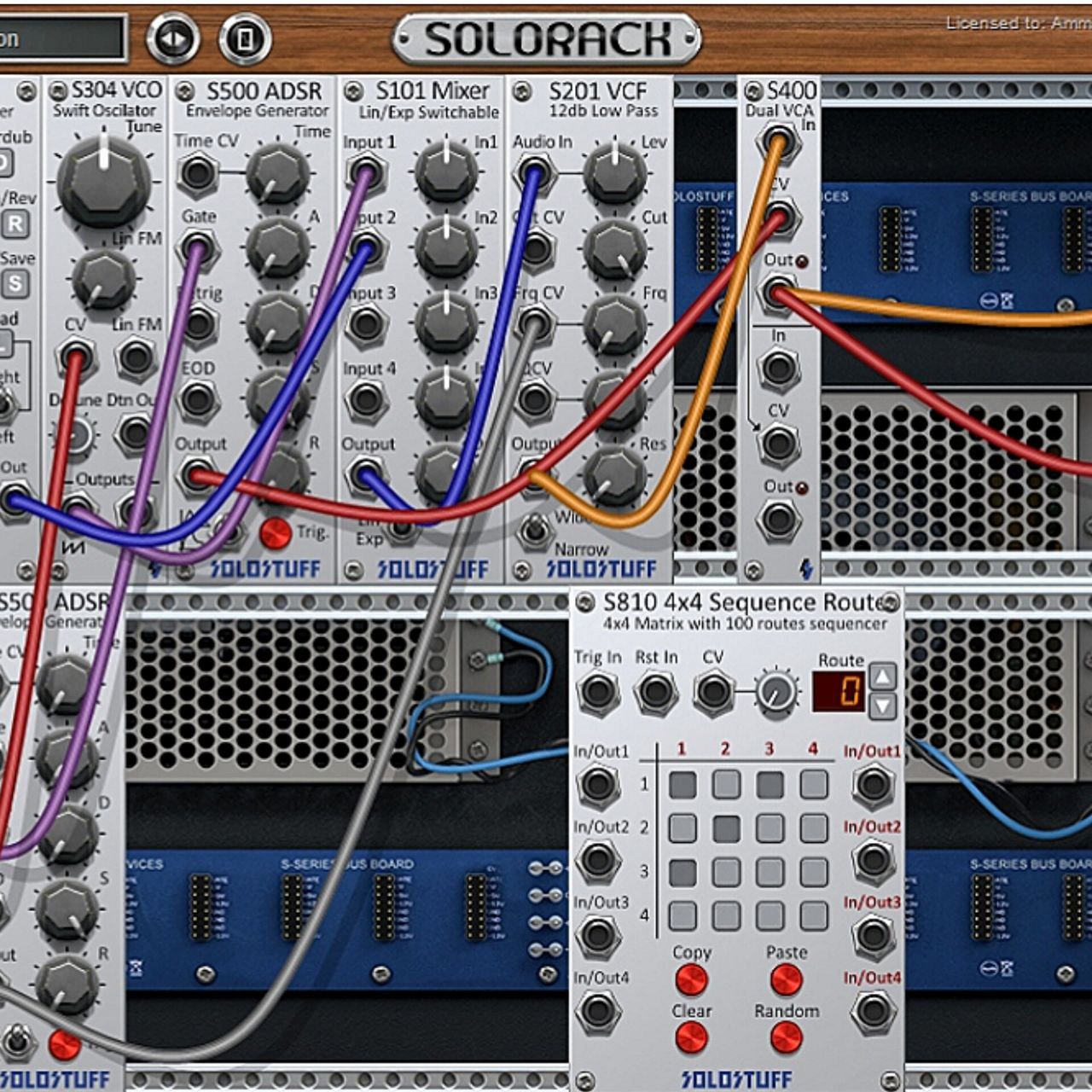Toggle S810 matrix cell row 3 column 1

(682, 872)
